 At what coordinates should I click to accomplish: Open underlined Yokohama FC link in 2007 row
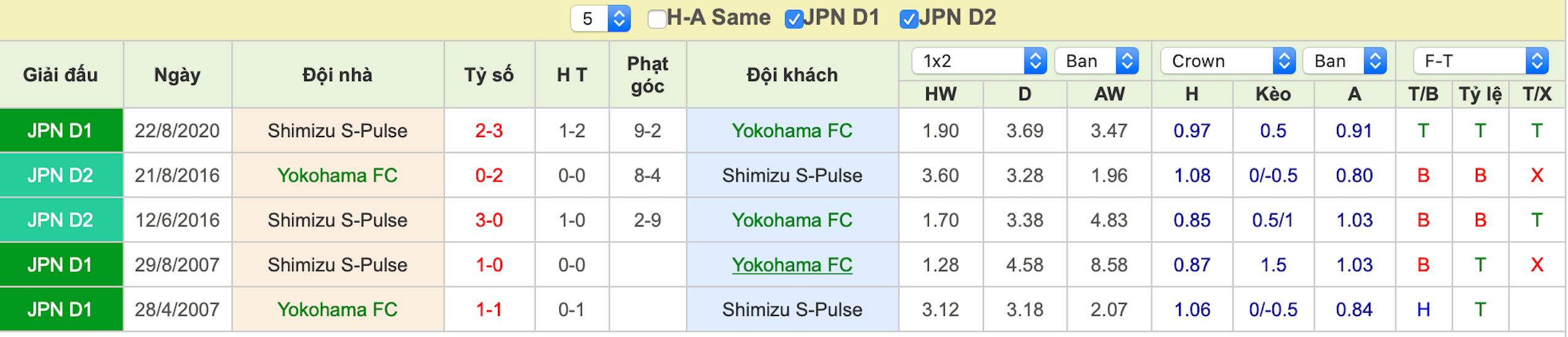click(792, 265)
